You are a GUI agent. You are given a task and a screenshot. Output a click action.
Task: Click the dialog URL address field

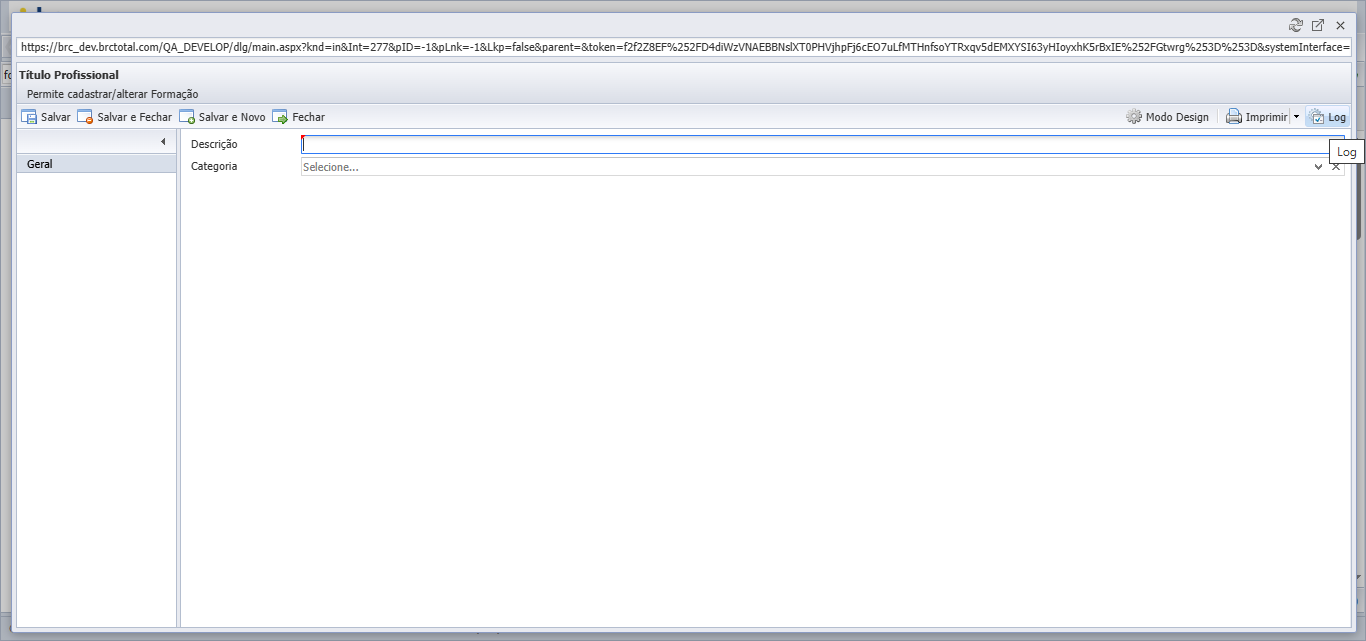(684, 47)
